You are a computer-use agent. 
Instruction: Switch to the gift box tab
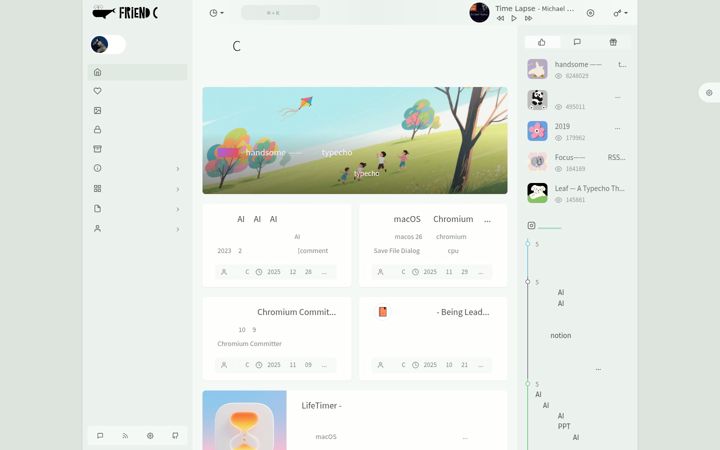pyautogui.click(x=613, y=42)
